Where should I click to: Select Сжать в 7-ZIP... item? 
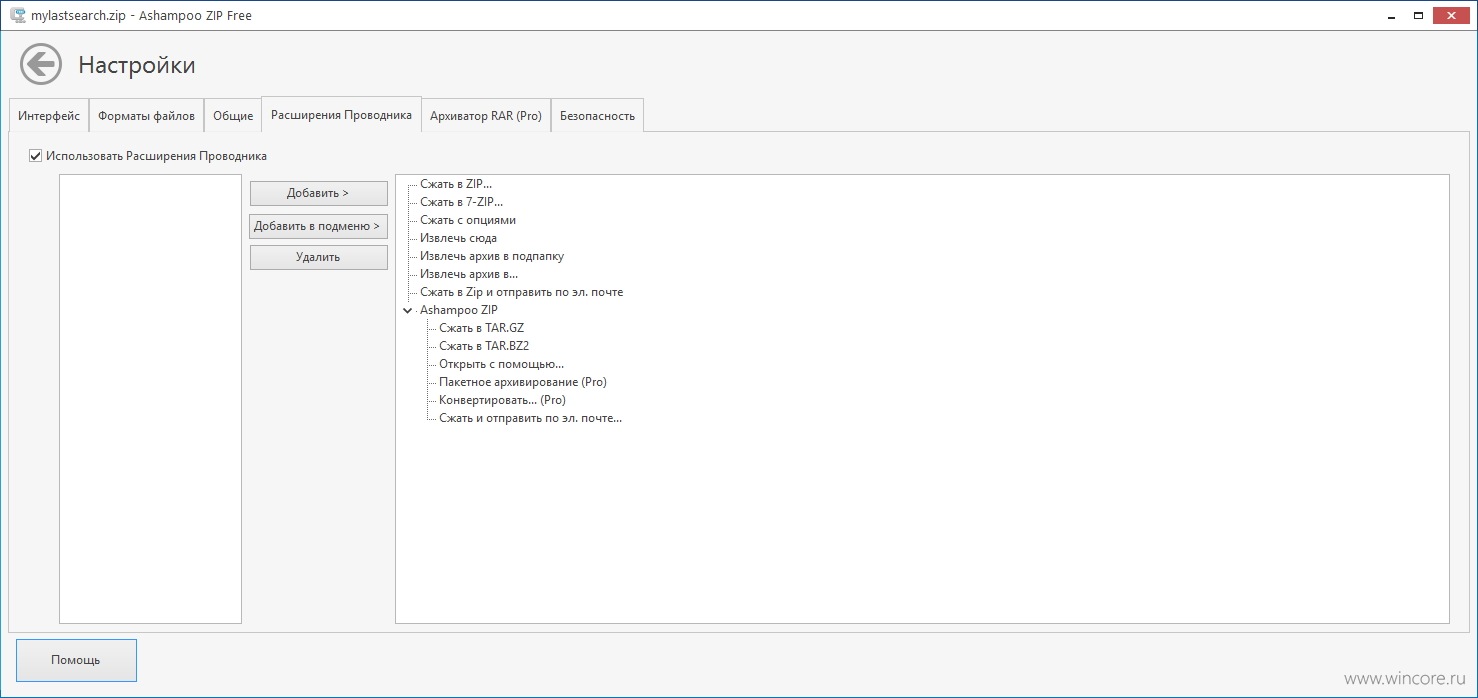[461, 202]
